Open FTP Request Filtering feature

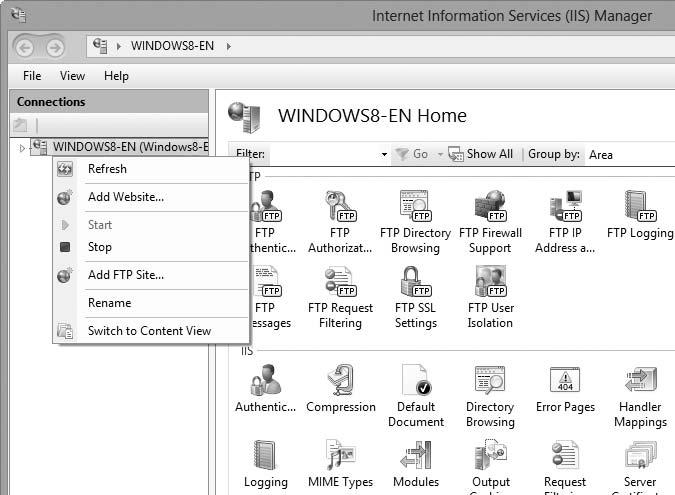(x=340, y=297)
